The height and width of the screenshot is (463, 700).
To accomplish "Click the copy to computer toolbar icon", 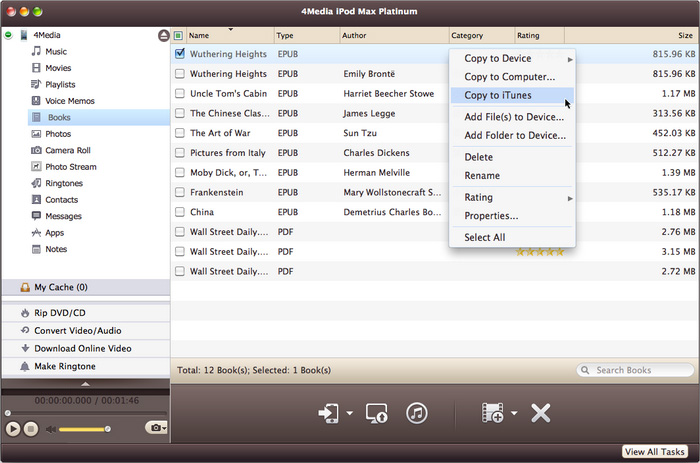I will (x=377, y=413).
